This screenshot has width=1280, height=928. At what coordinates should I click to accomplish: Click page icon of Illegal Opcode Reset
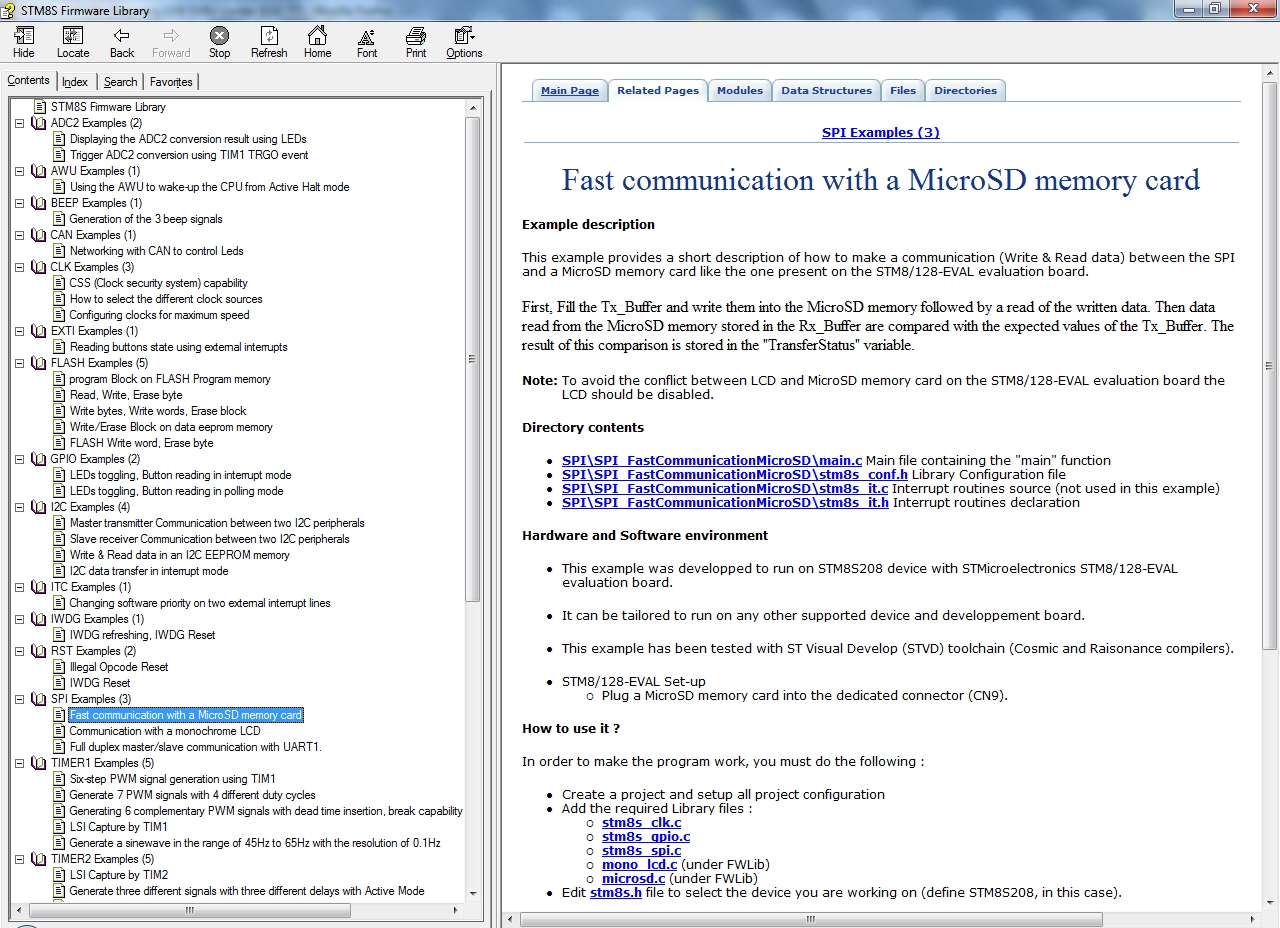click(59, 667)
